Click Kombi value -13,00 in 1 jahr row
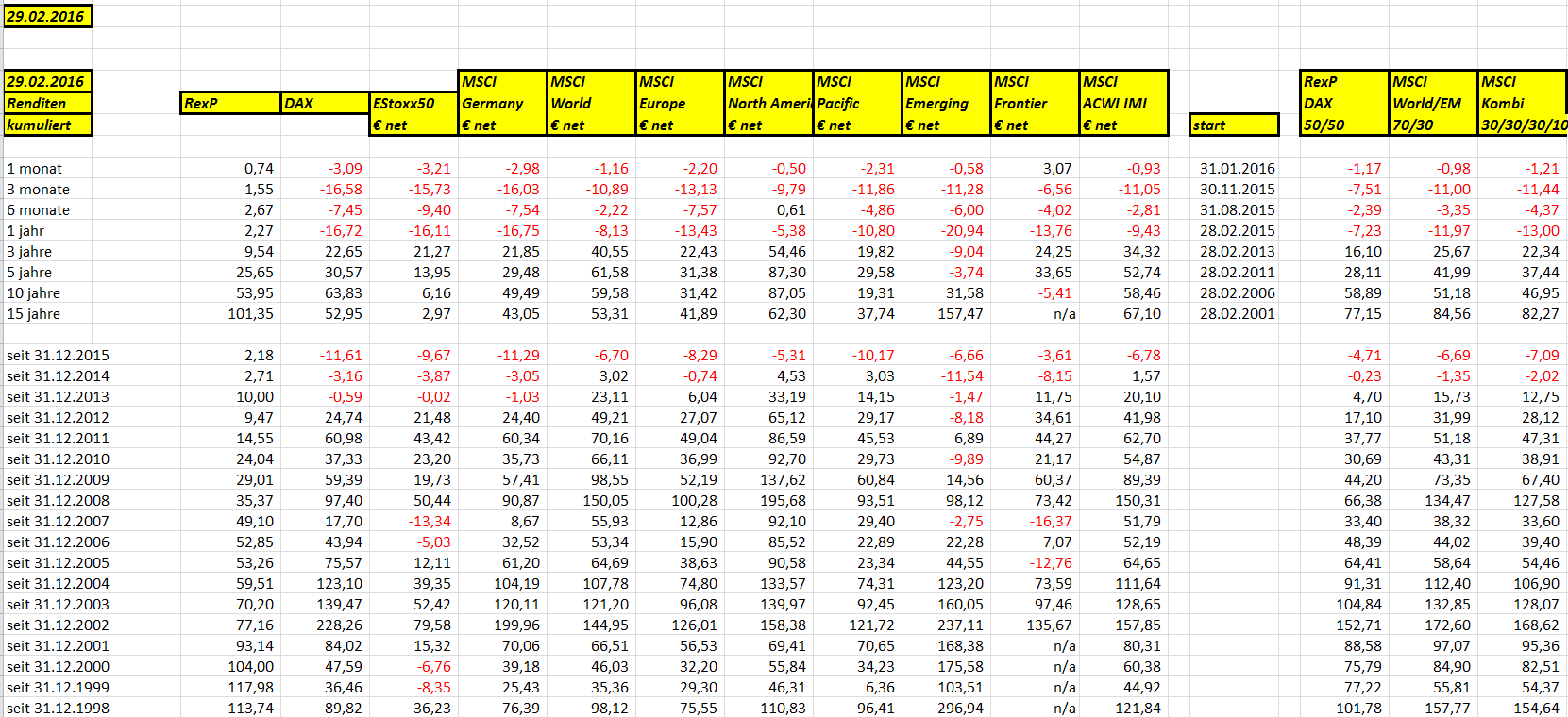This screenshot has height=717, width=1568. [1538, 230]
